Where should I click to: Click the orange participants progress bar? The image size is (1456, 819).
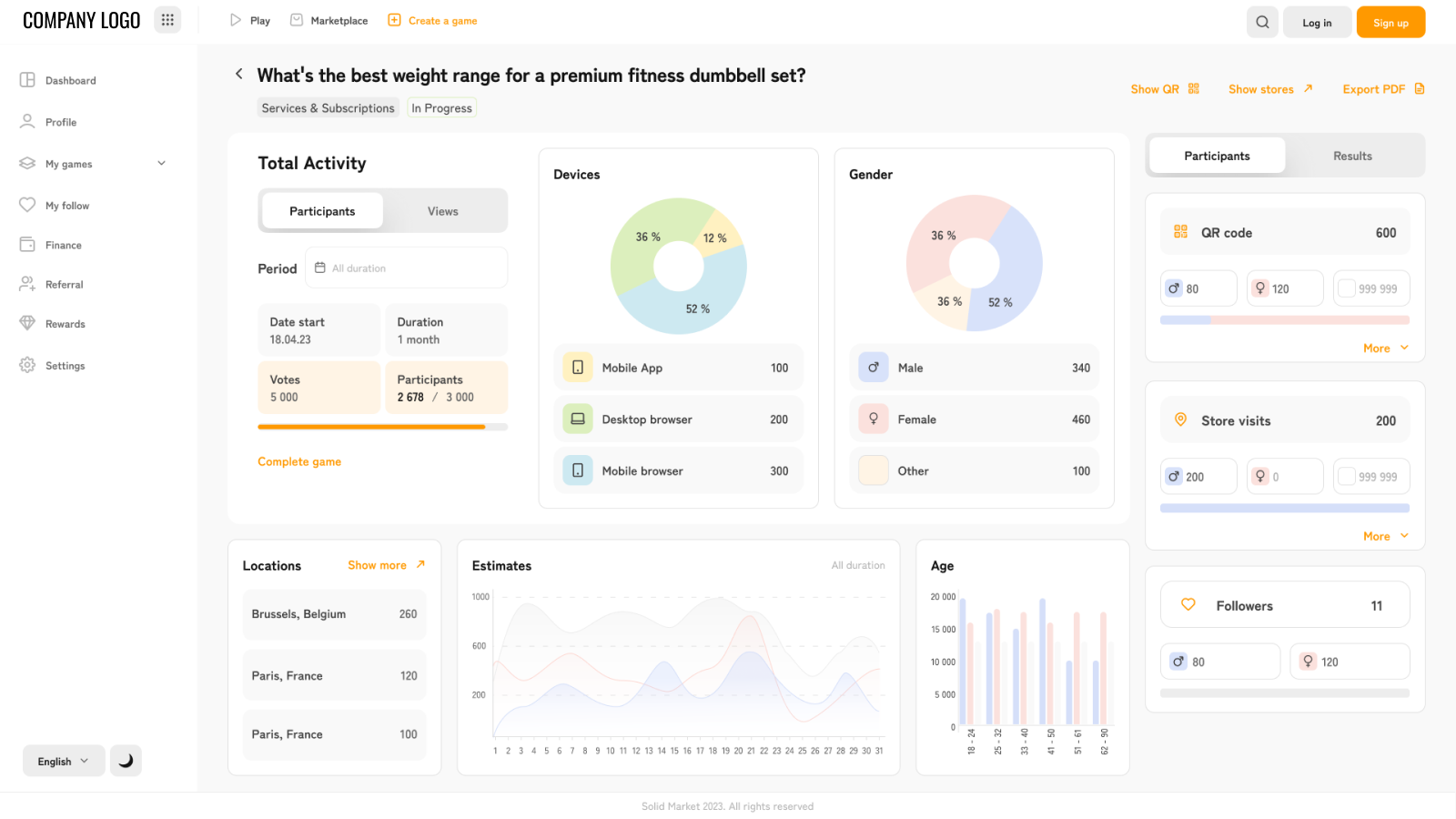point(371,427)
